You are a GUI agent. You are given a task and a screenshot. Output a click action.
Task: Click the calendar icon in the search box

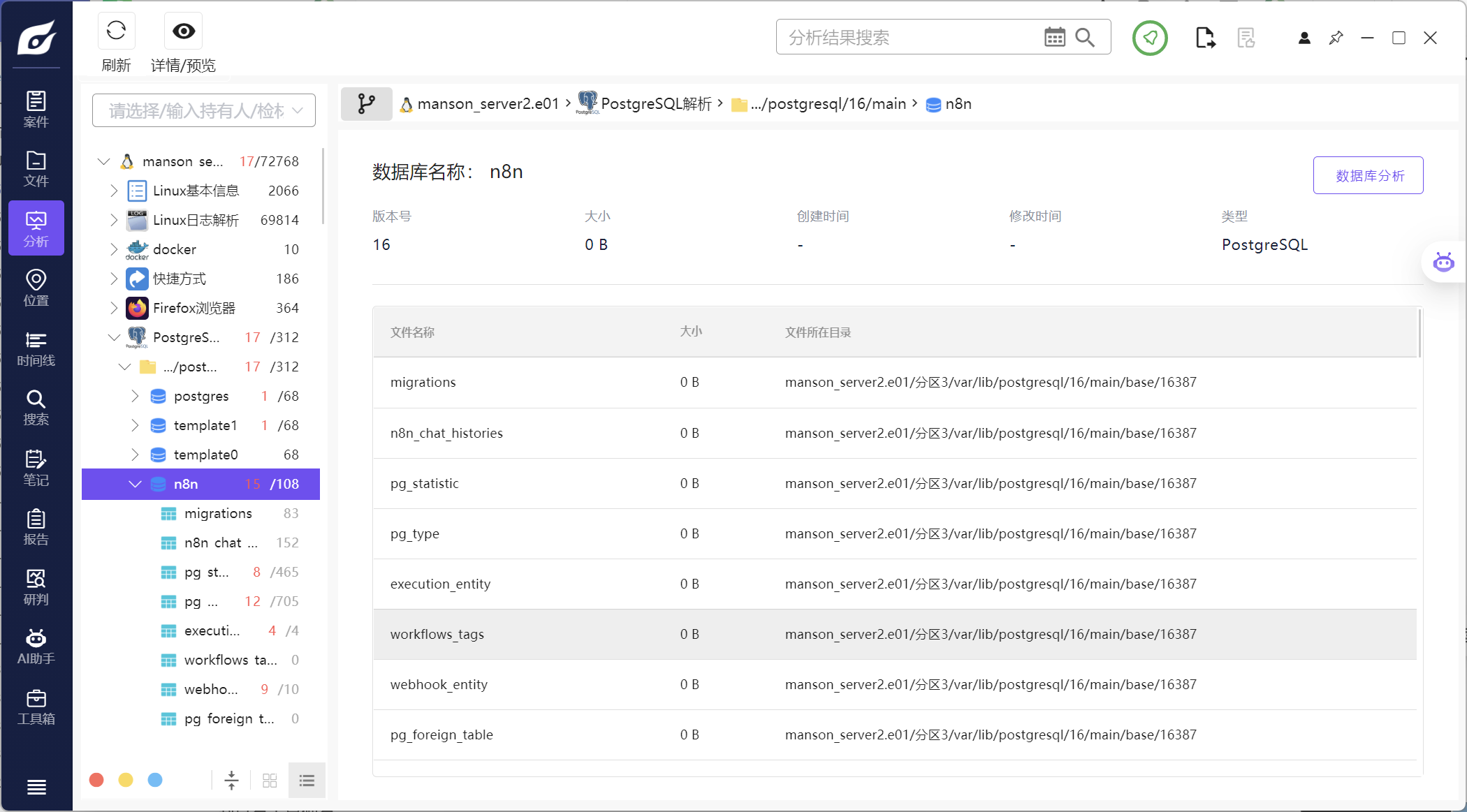[1054, 37]
